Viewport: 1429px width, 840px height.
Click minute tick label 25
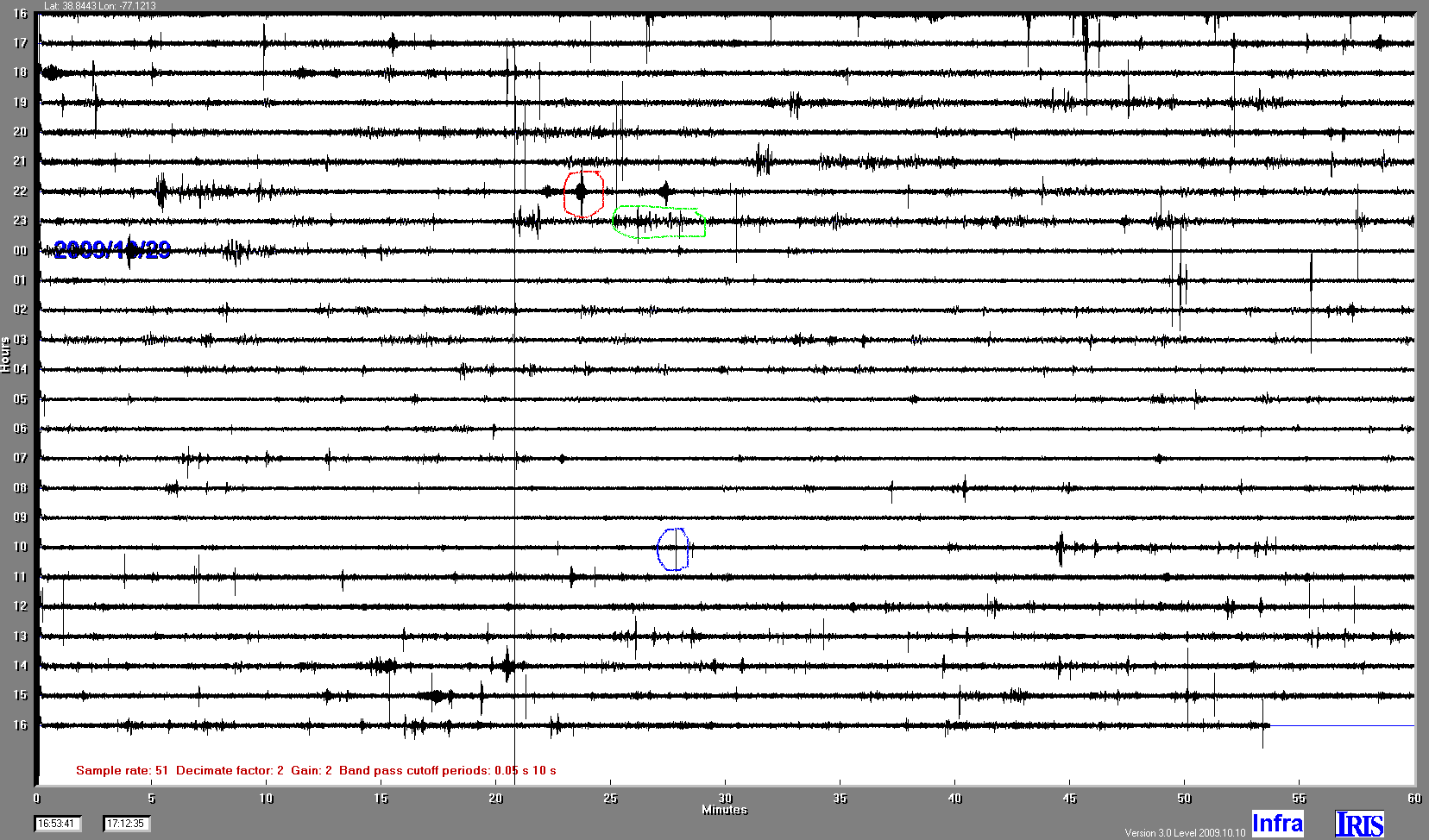click(610, 799)
